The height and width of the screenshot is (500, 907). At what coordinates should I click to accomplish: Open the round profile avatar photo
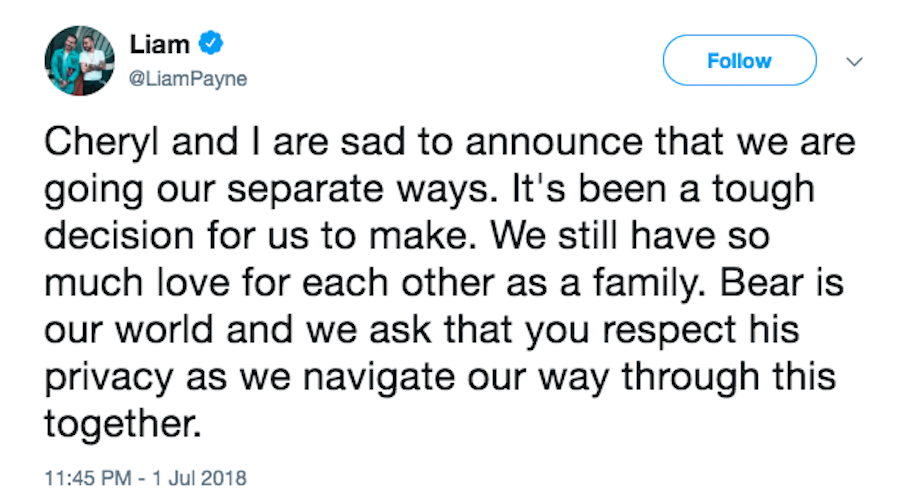[80, 61]
